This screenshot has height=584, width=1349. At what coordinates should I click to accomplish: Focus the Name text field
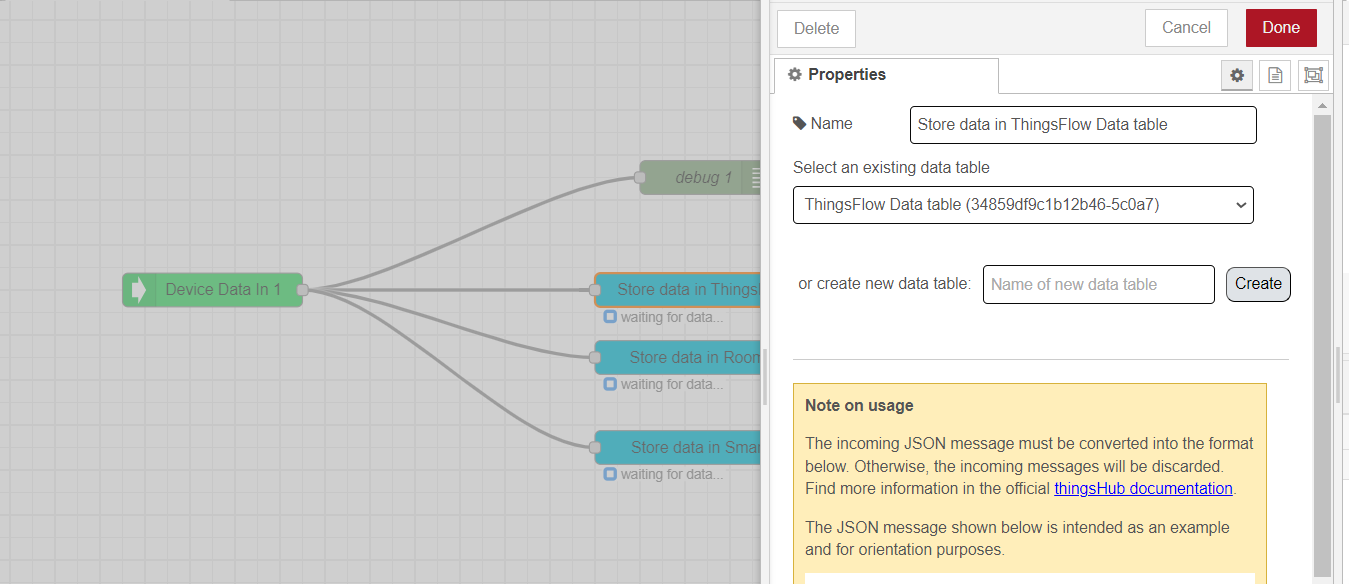[1082, 125]
